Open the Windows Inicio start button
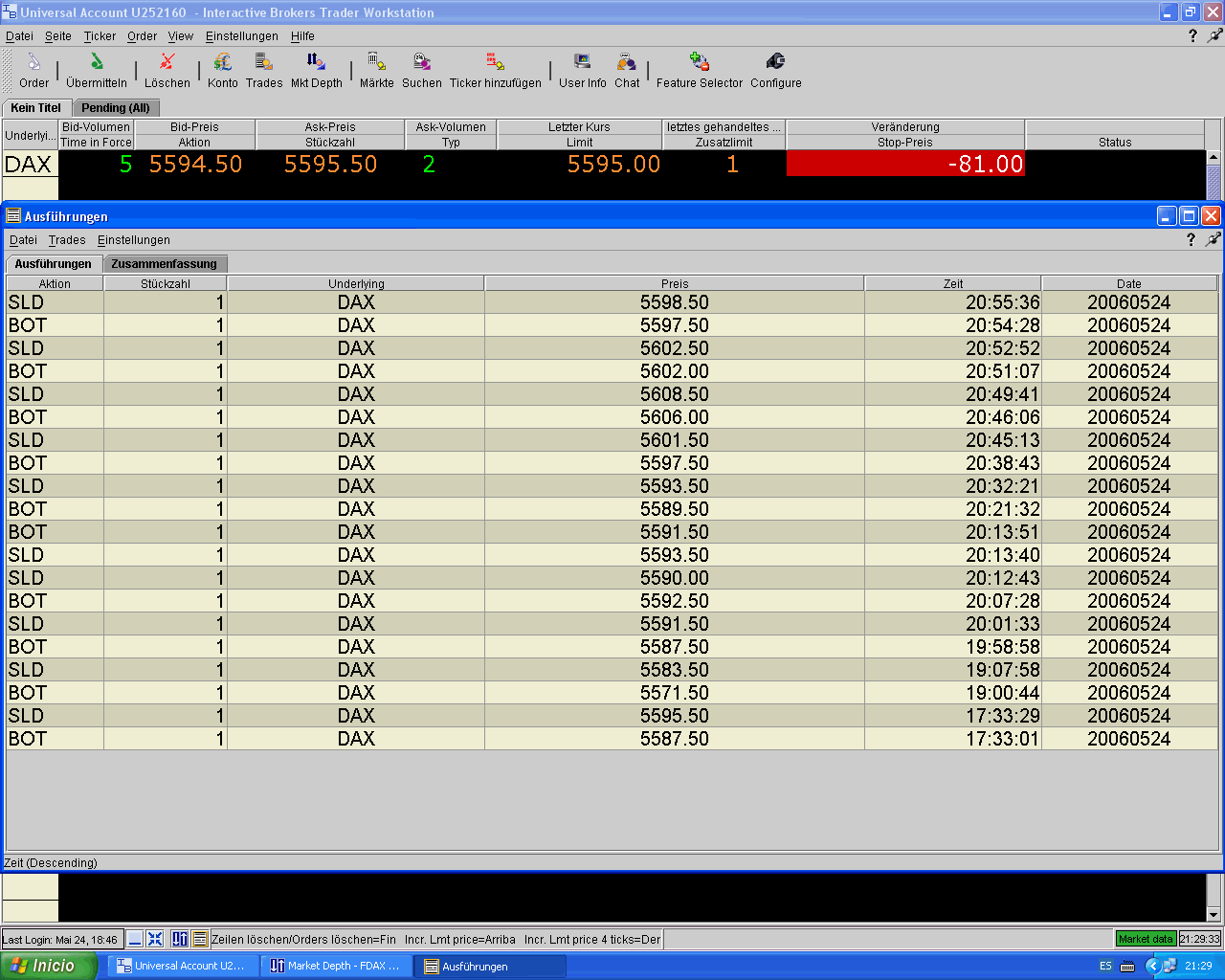This screenshot has height=980, width=1225. click(x=48, y=966)
